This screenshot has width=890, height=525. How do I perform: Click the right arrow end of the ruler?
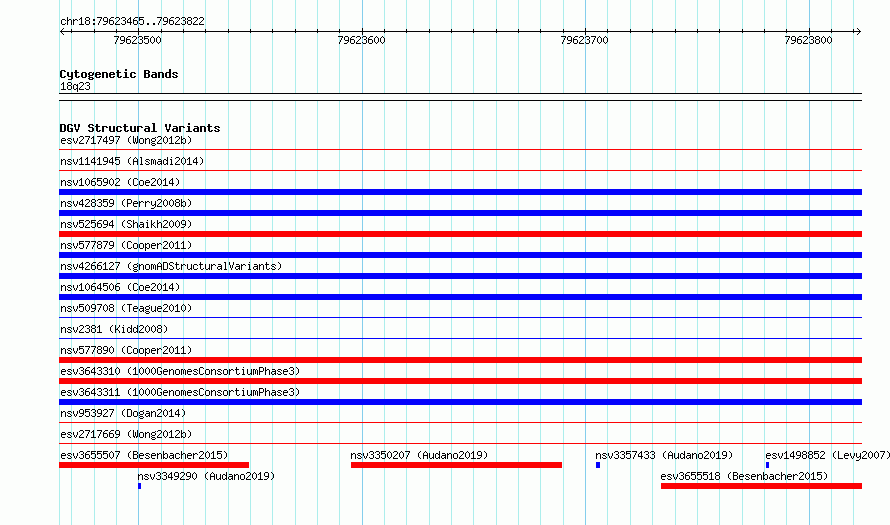point(858,31)
